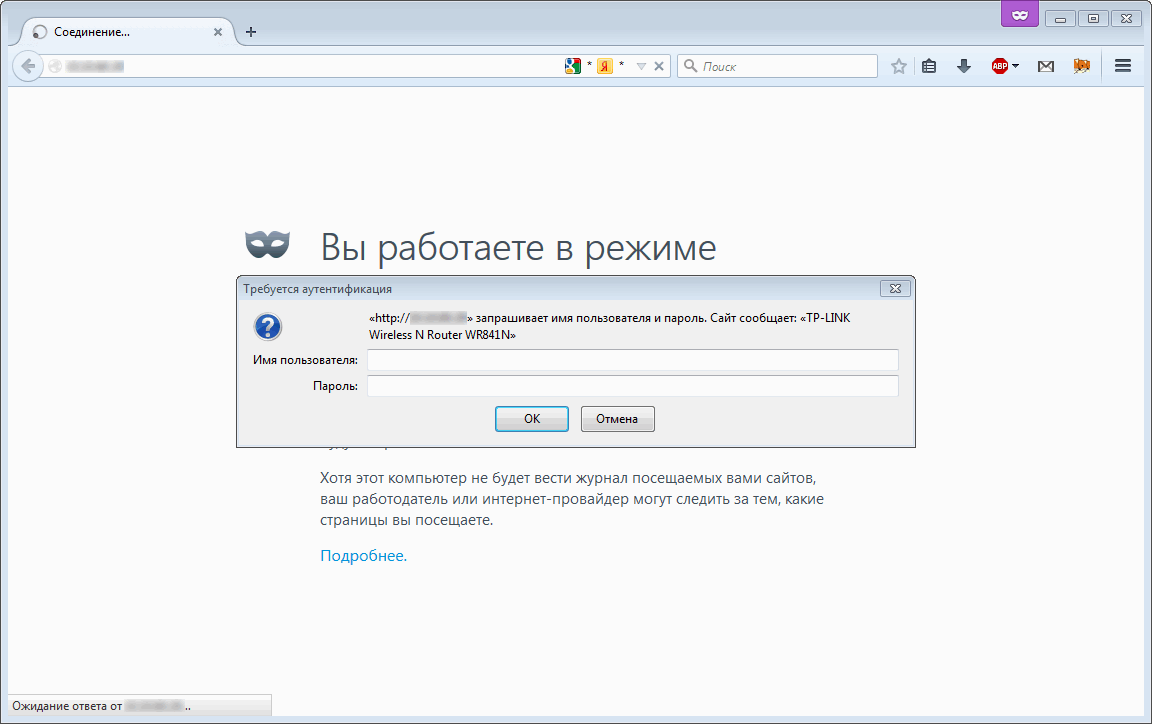
Task: Open the hamburger menu button
Action: point(1122,66)
